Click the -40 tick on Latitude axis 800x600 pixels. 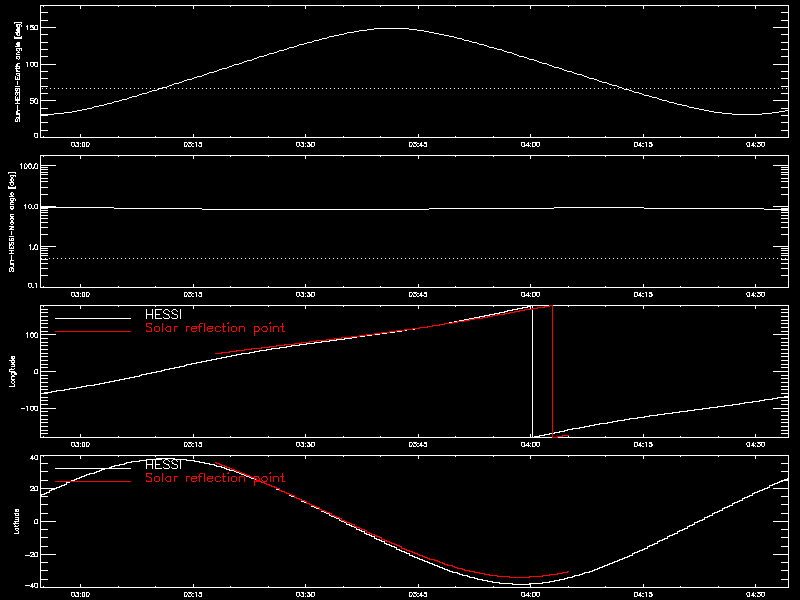click(32, 585)
